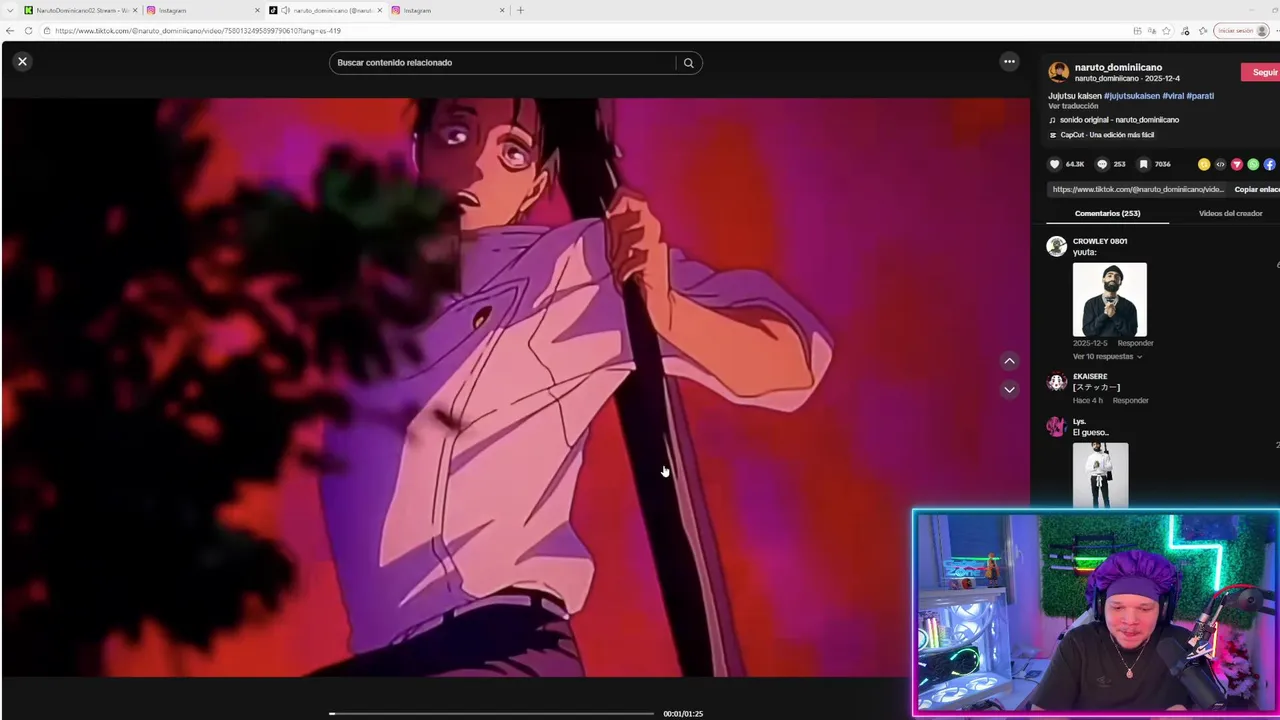Click the video progress bar
The image size is (1280, 720).
point(491,713)
